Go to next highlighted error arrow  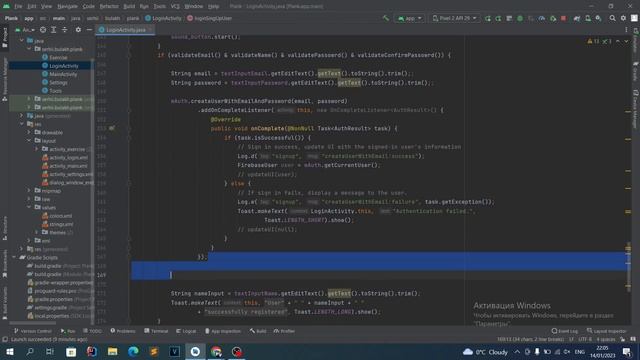tap(626, 41)
